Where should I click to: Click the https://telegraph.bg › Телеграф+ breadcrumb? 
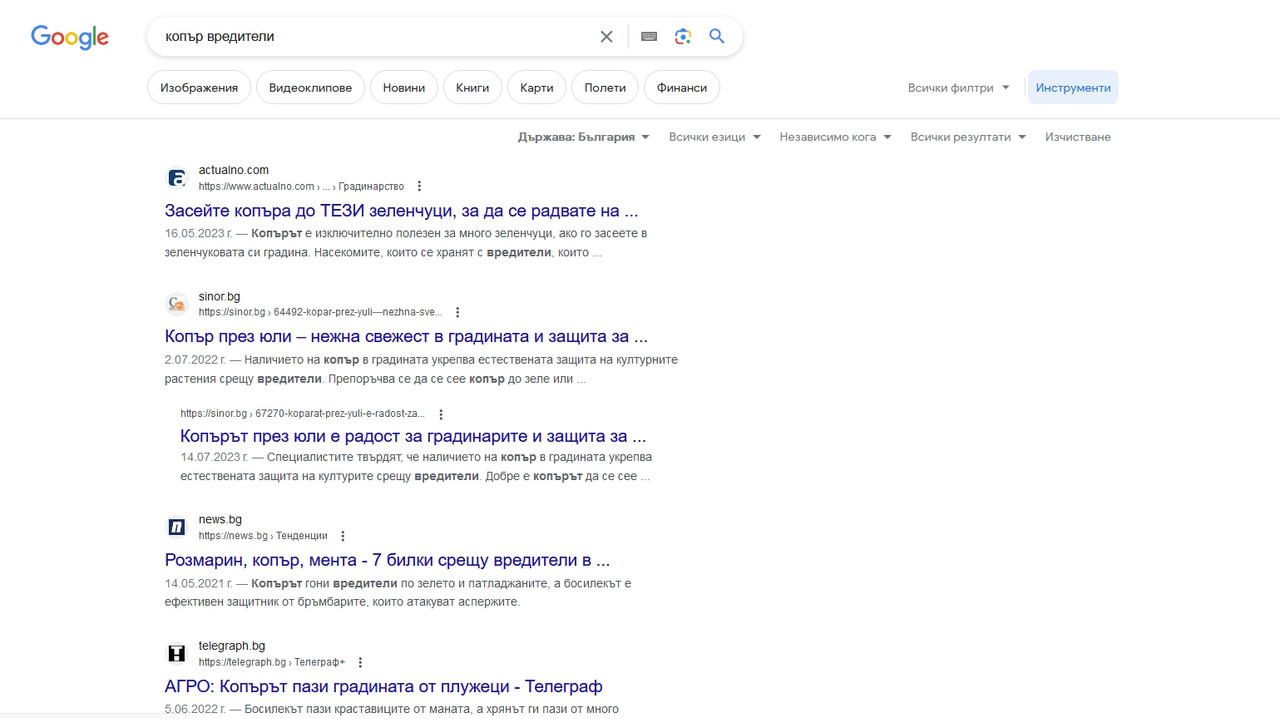tap(272, 662)
